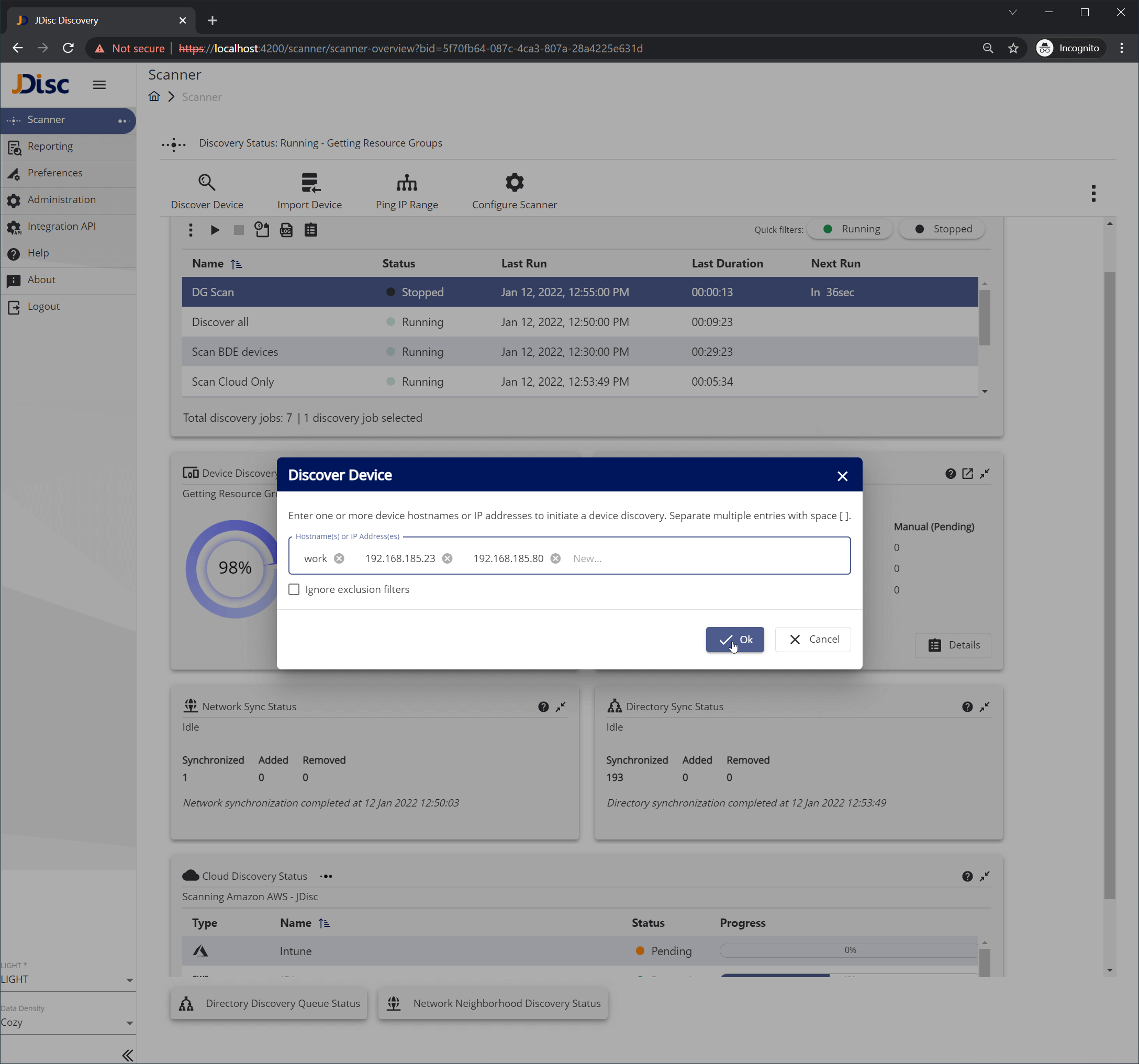
Task: Select Scanner in the sidebar menu
Action: point(46,120)
